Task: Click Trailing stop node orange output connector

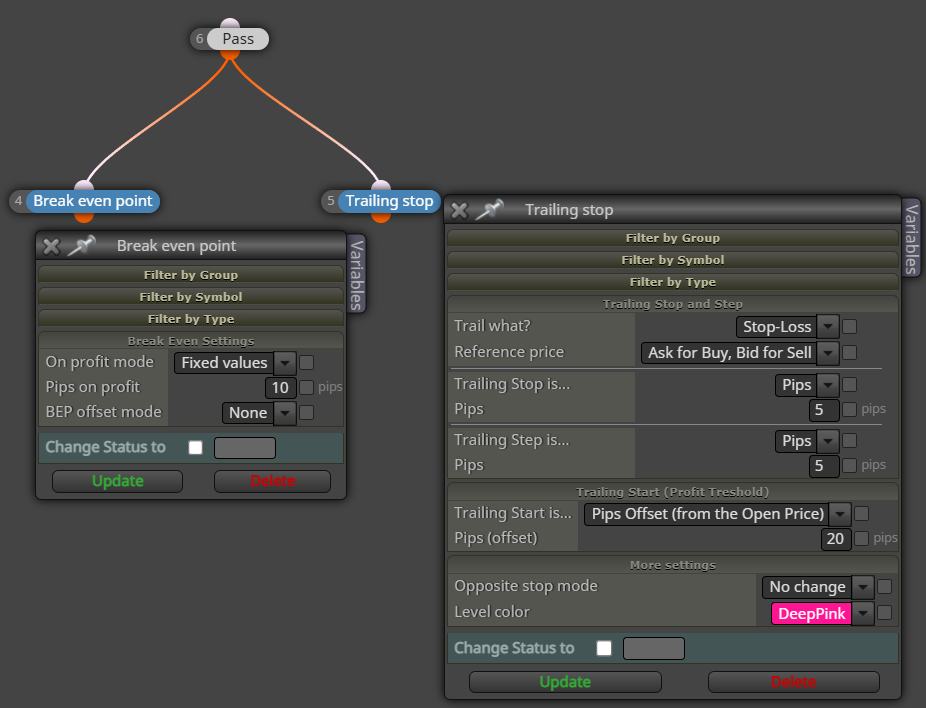Action: pyautogui.click(x=381, y=217)
